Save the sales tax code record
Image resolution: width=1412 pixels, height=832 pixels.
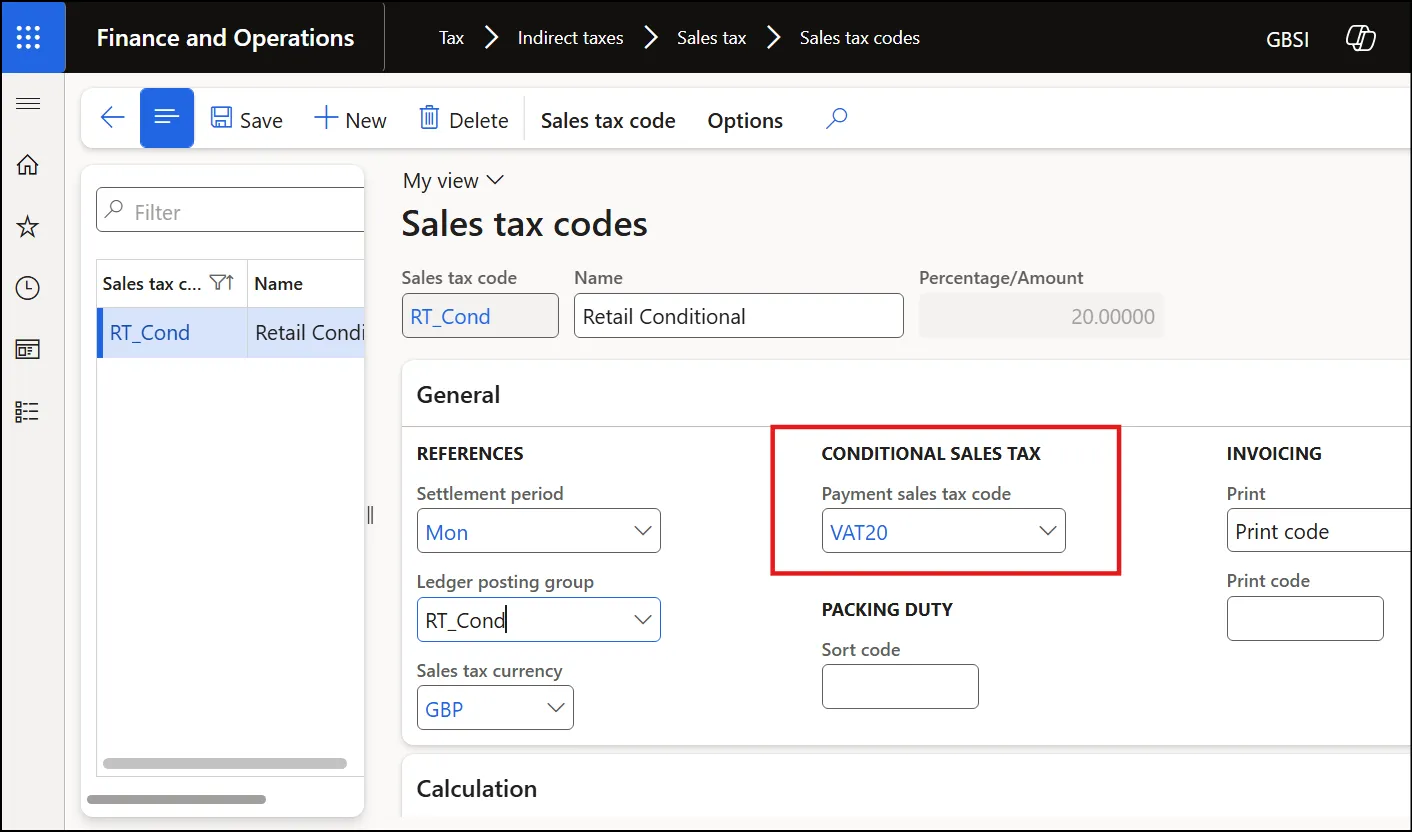tap(247, 120)
